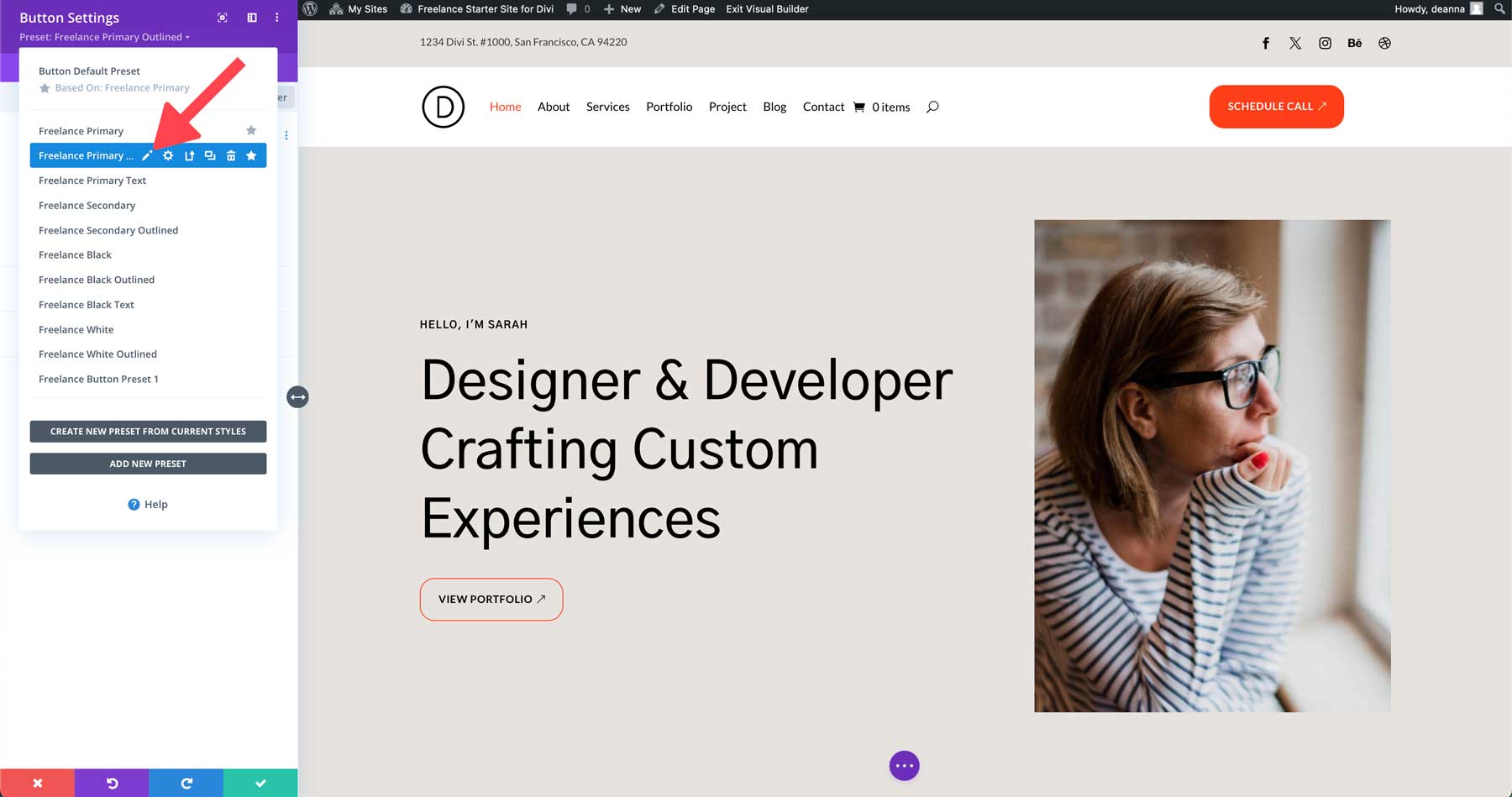
Task: Open the Dribbble social icon in the header
Action: [x=1384, y=43]
